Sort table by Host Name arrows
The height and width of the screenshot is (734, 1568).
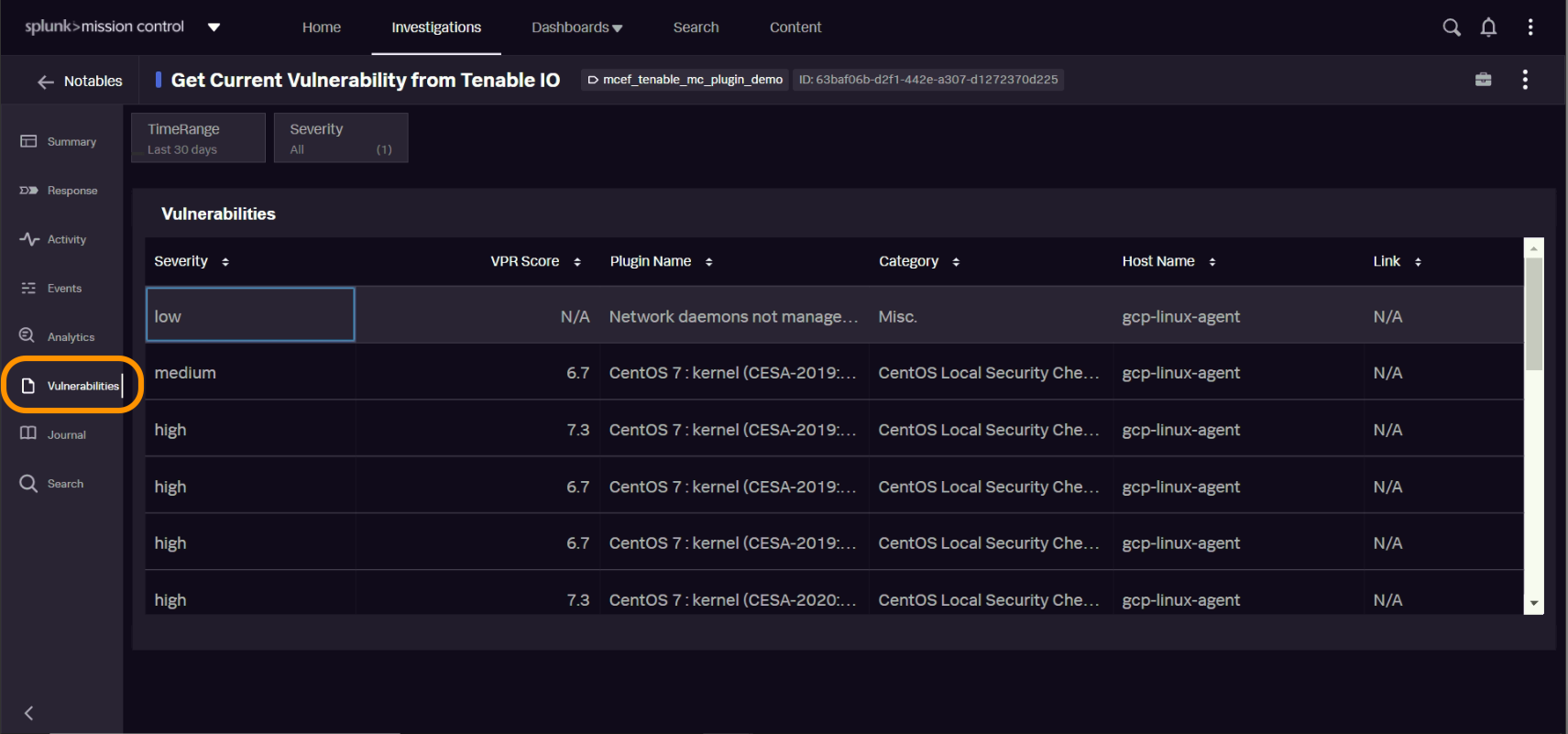[1212, 262]
